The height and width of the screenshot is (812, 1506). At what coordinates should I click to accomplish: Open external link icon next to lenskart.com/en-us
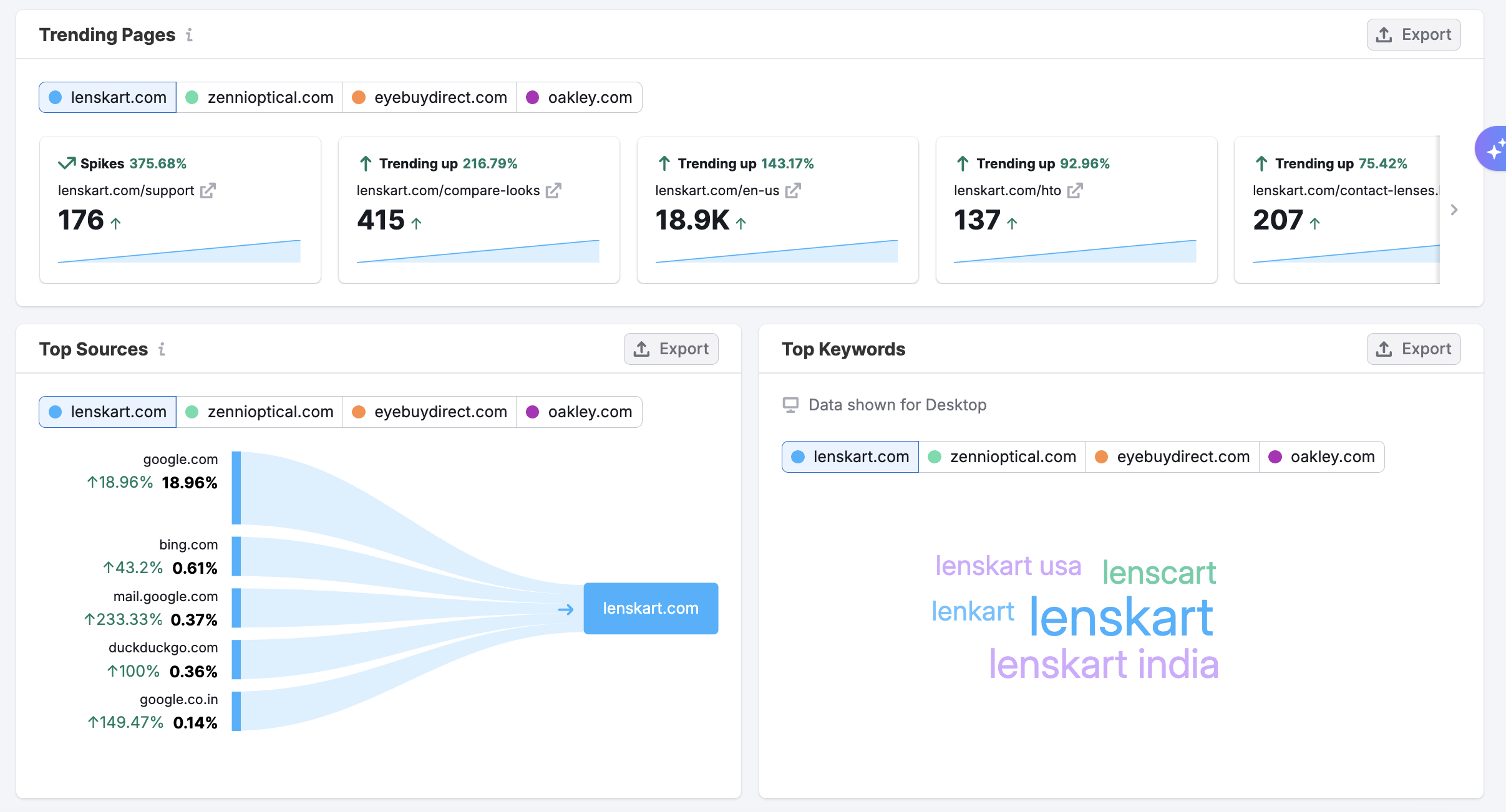pos(793,191)
